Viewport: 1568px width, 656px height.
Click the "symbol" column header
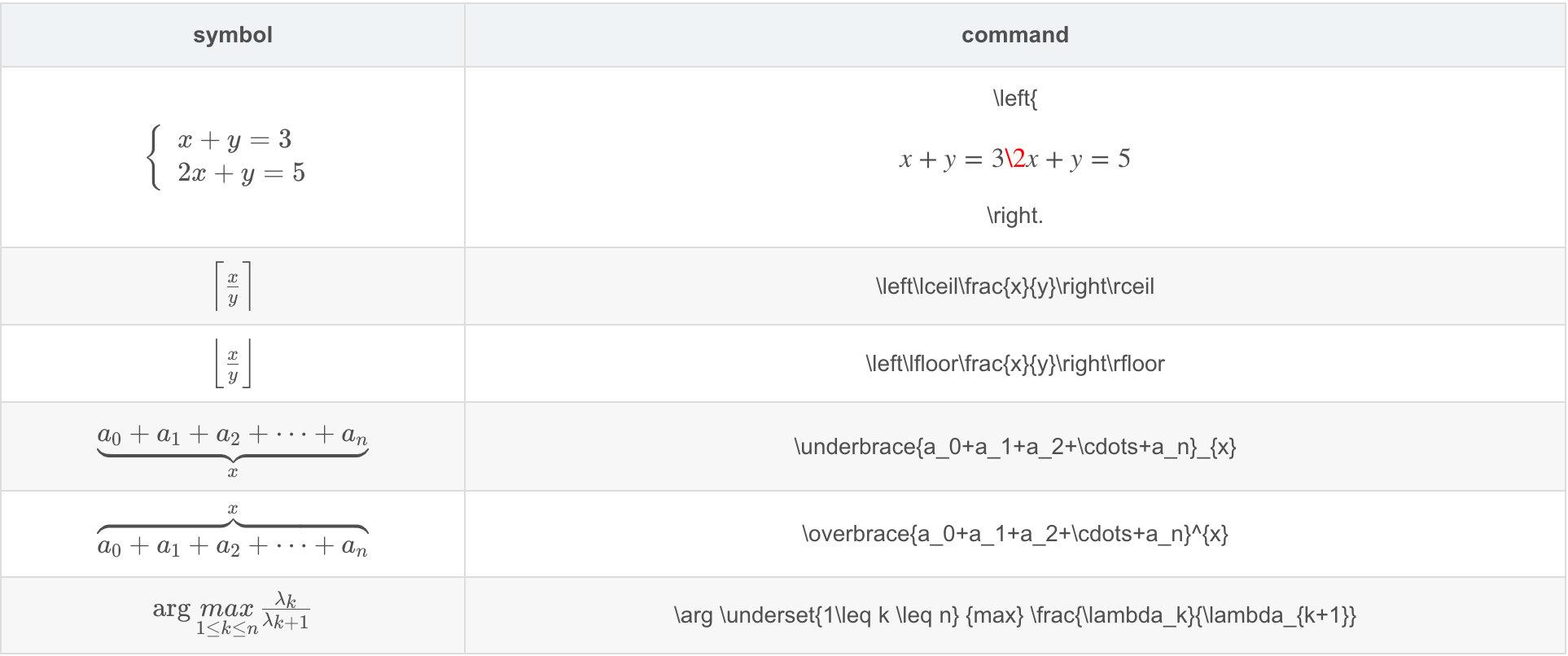(x=232, y=35)
